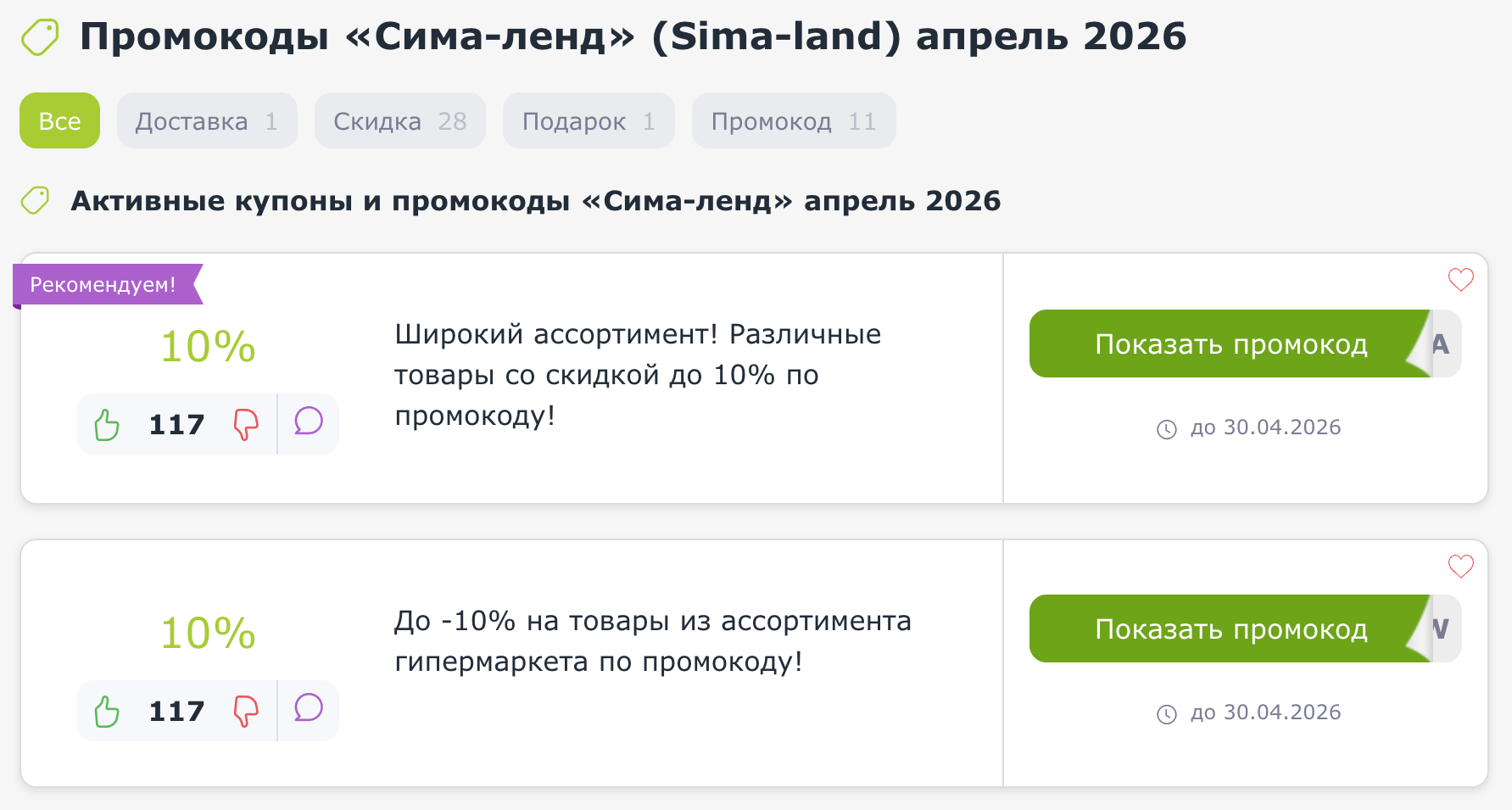Click the thumbs up icon on the first coupon
The image size is (1512, 810).
click(107, 423)
